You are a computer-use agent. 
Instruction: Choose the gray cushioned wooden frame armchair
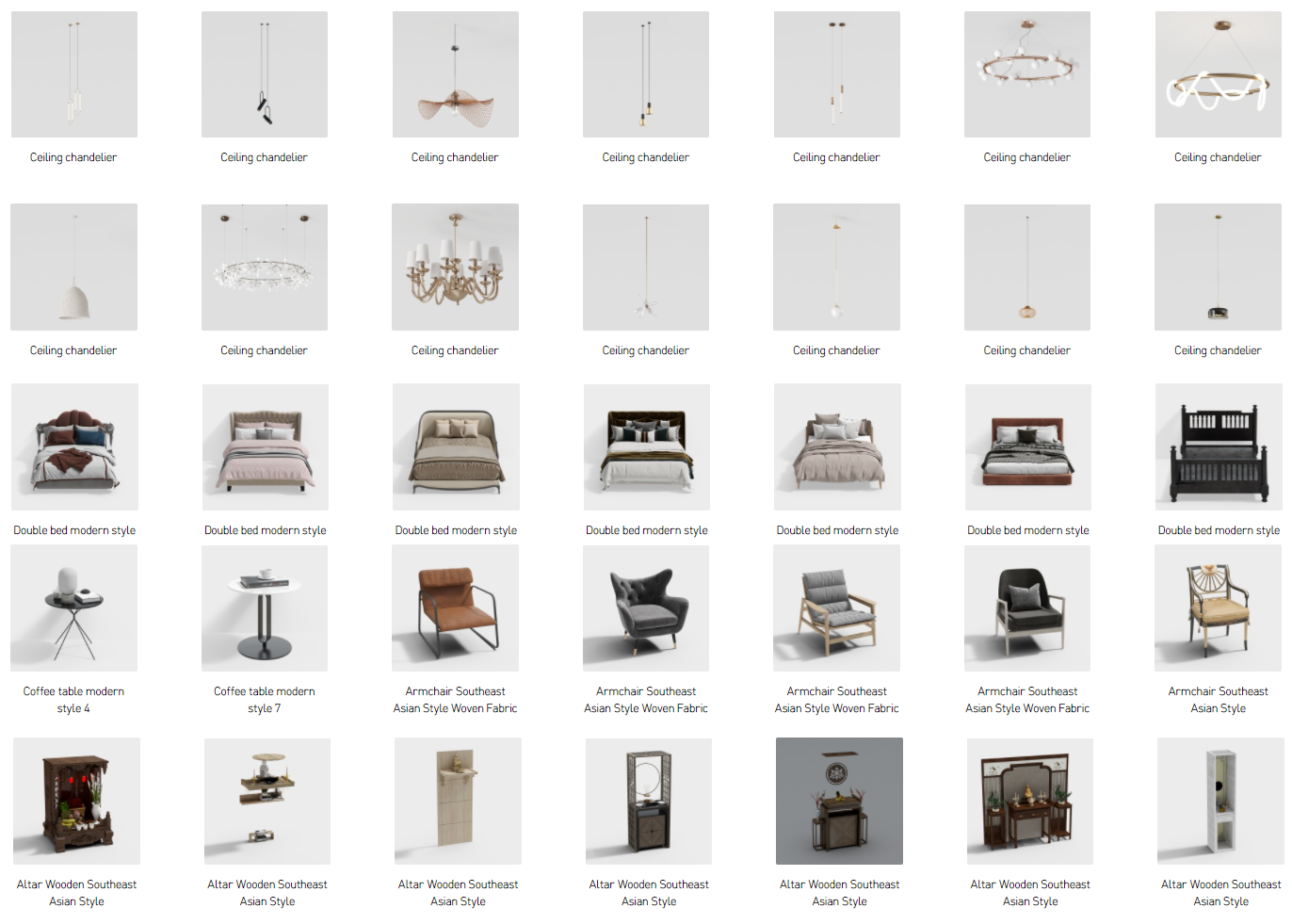[836, 608]
